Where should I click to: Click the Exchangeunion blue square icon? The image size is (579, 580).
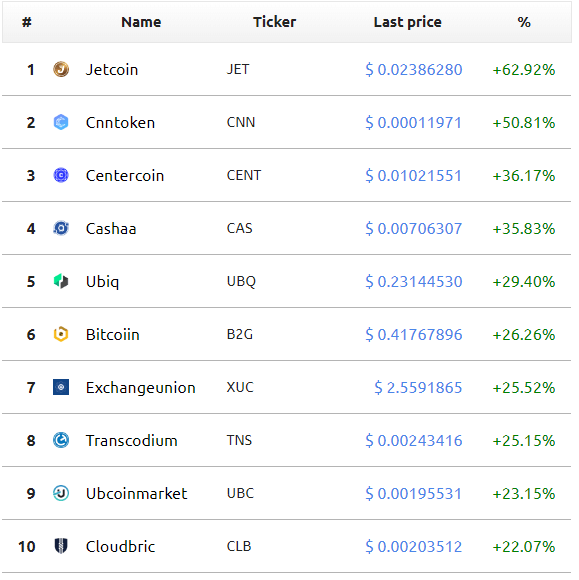(x=61, y=387)
